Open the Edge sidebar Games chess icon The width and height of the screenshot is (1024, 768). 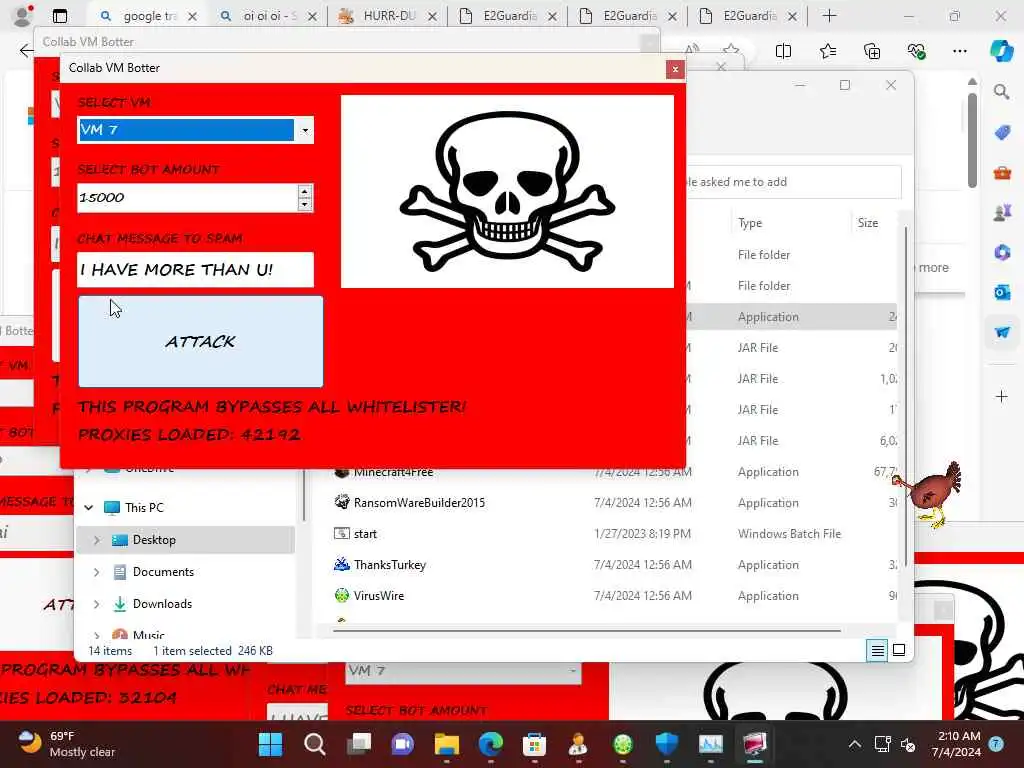click(1002, 213)
